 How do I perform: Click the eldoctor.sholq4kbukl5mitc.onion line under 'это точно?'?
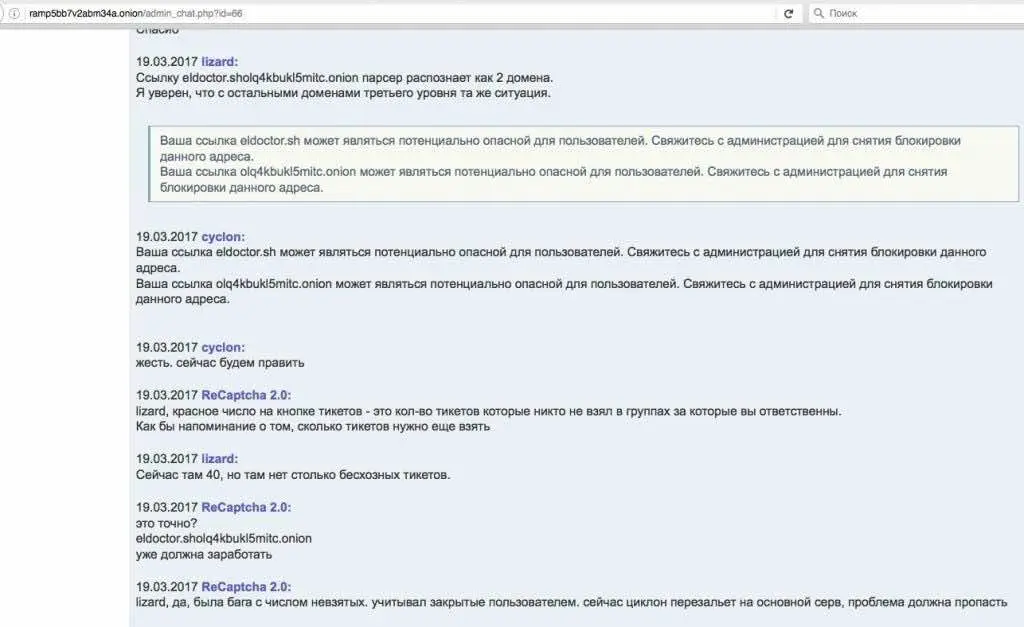tap(223, 538)
